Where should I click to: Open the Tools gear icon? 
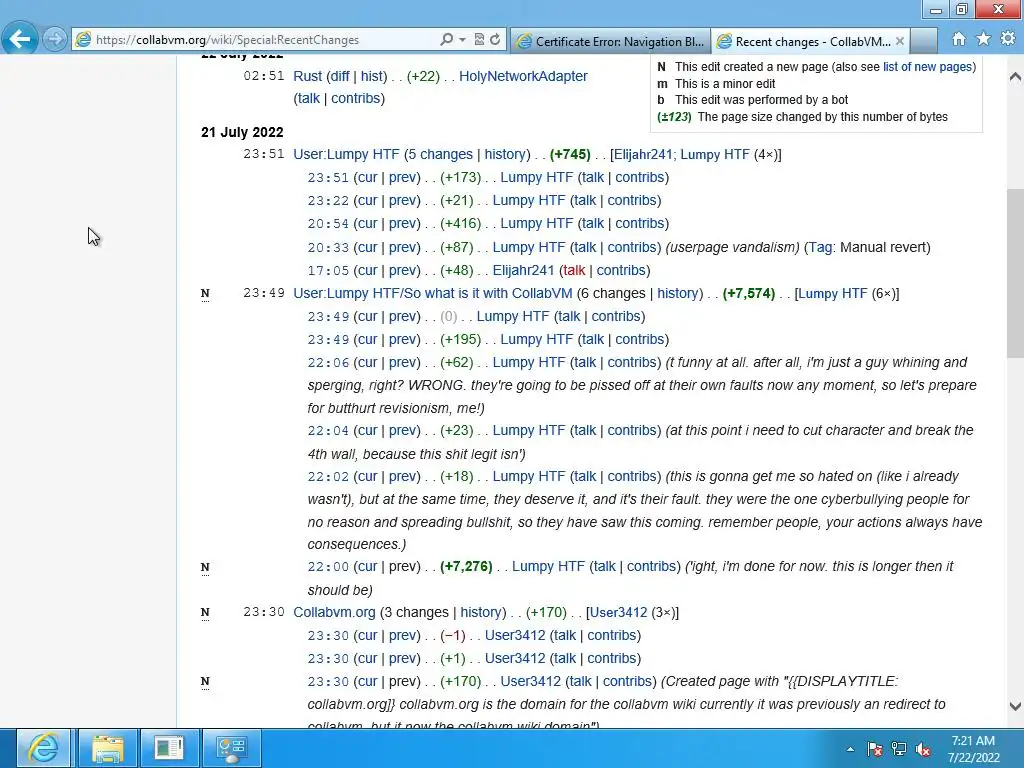(1008, 39)
